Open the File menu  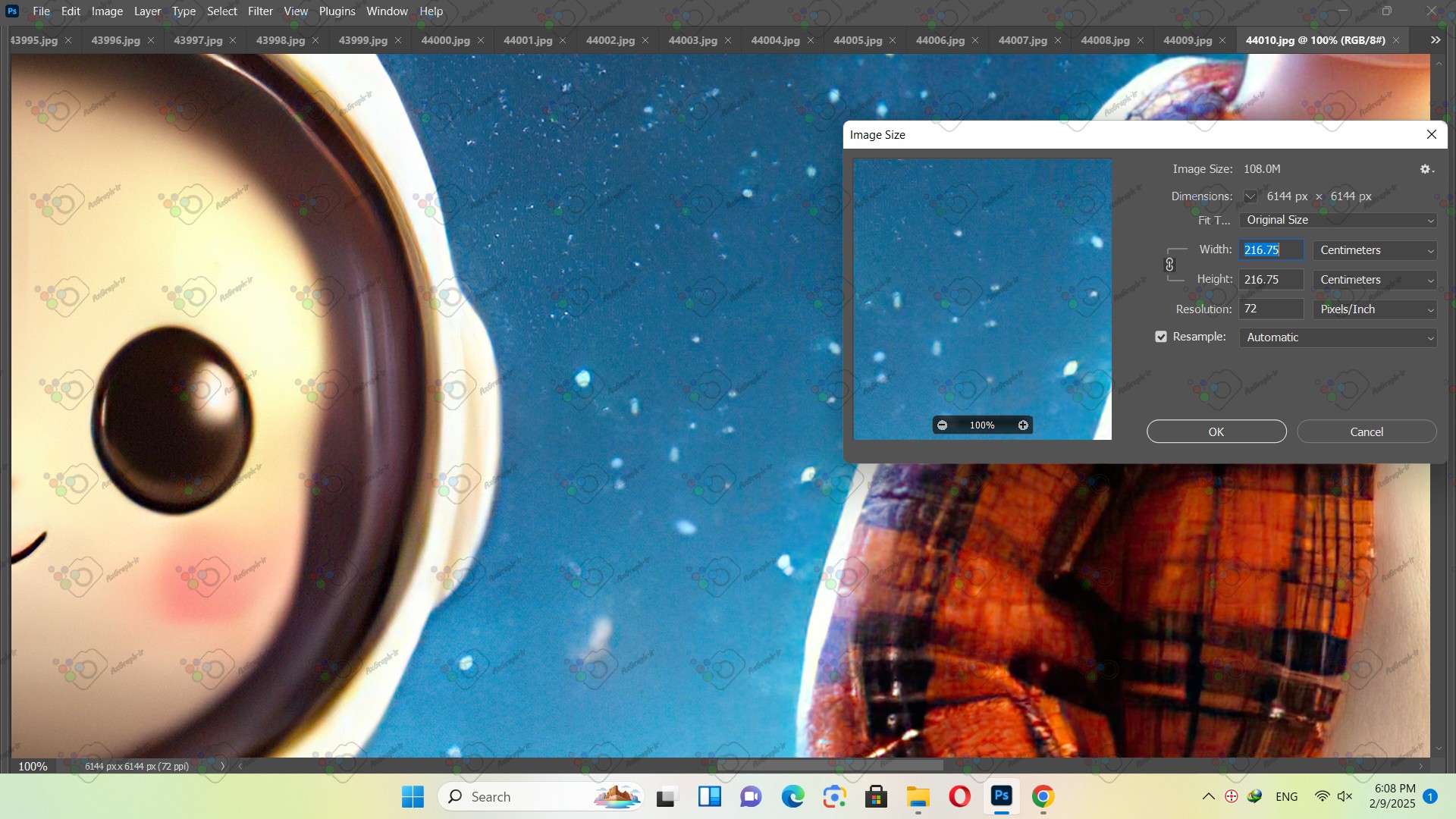[x=42, y=11]
